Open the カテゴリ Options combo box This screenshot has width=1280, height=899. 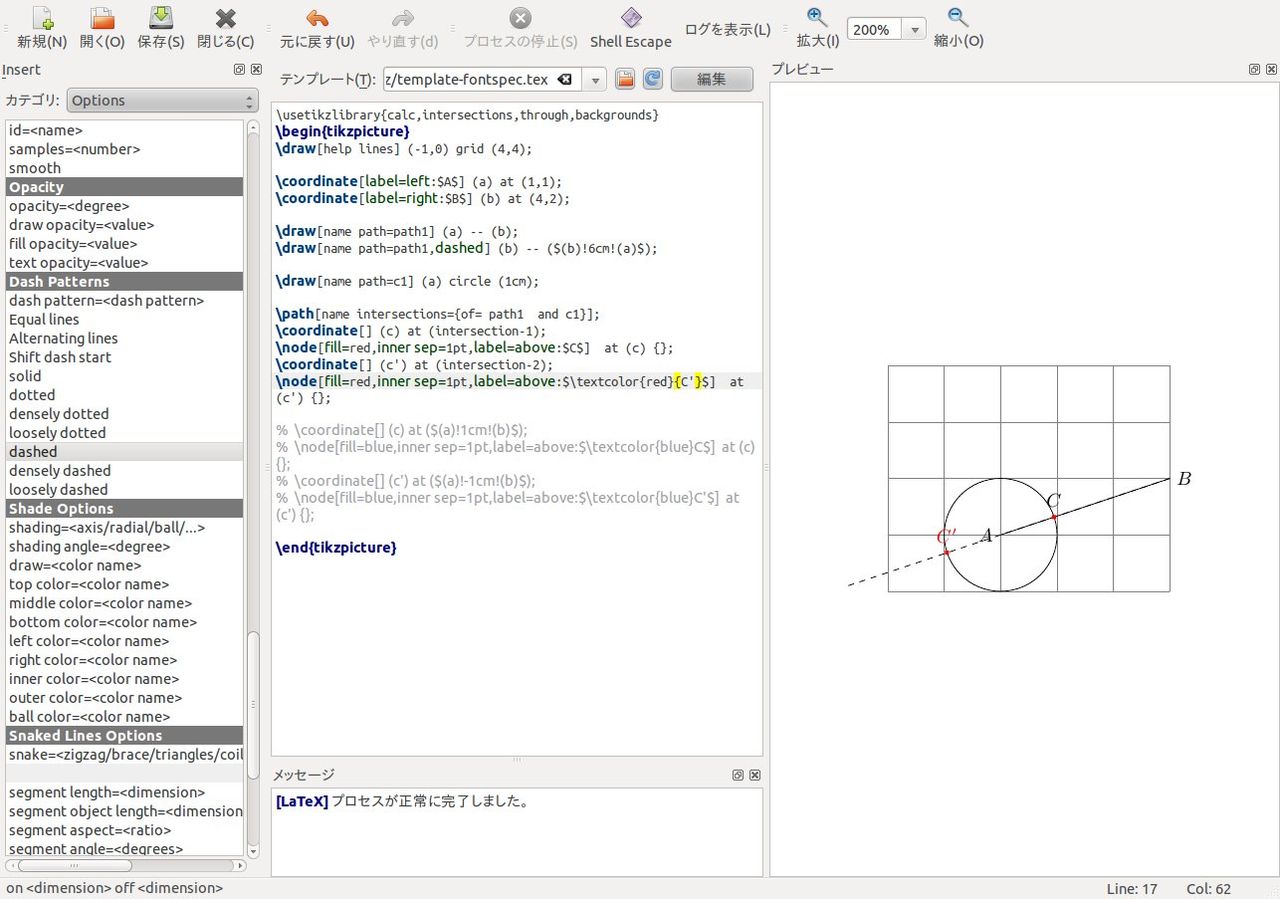pos(163,100)
